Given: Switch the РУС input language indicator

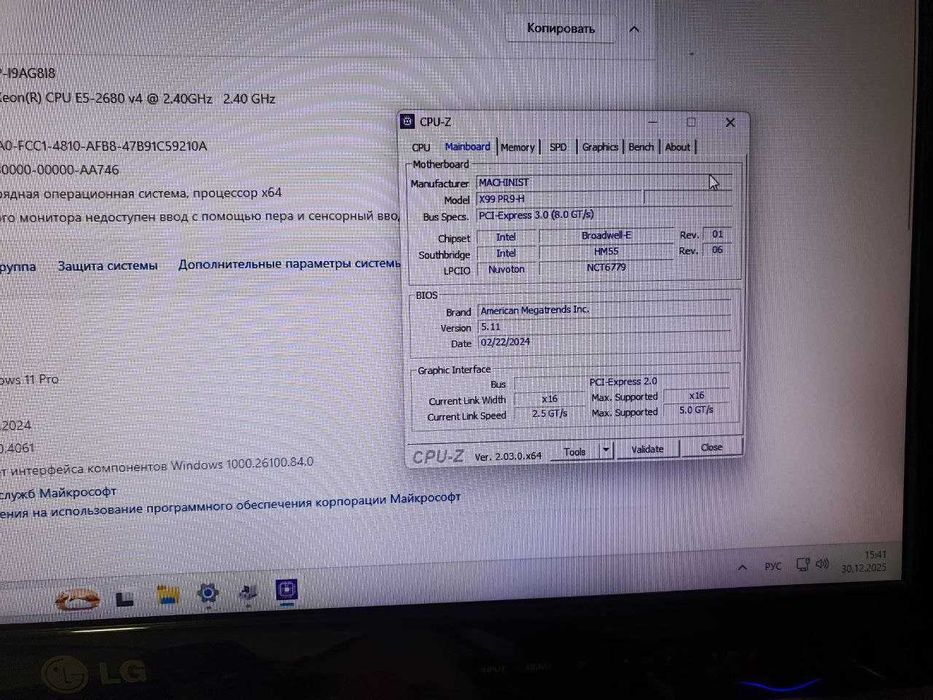Looking at the screenshot, I should pyautogui.click(x=773, y=566).
